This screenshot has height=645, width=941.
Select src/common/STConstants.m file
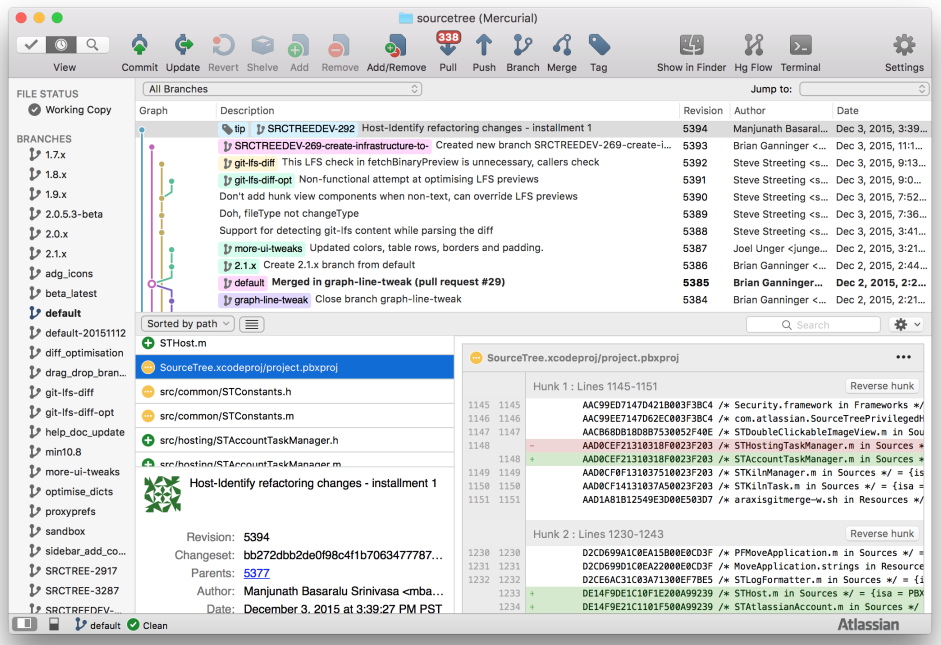(295, 416)
